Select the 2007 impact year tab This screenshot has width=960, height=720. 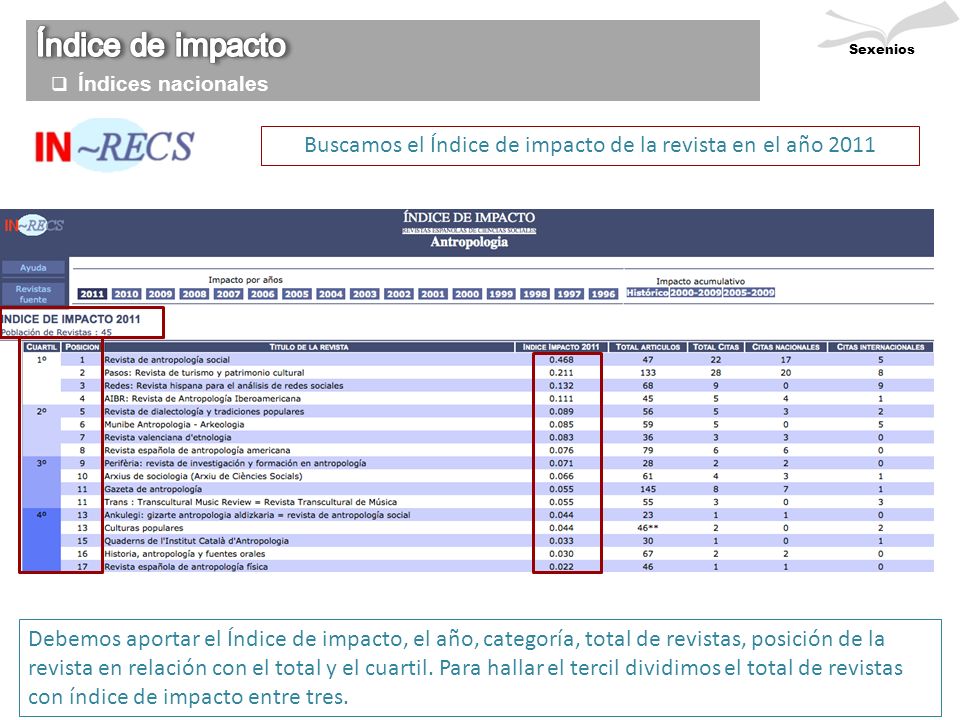(x=228, y=294)
